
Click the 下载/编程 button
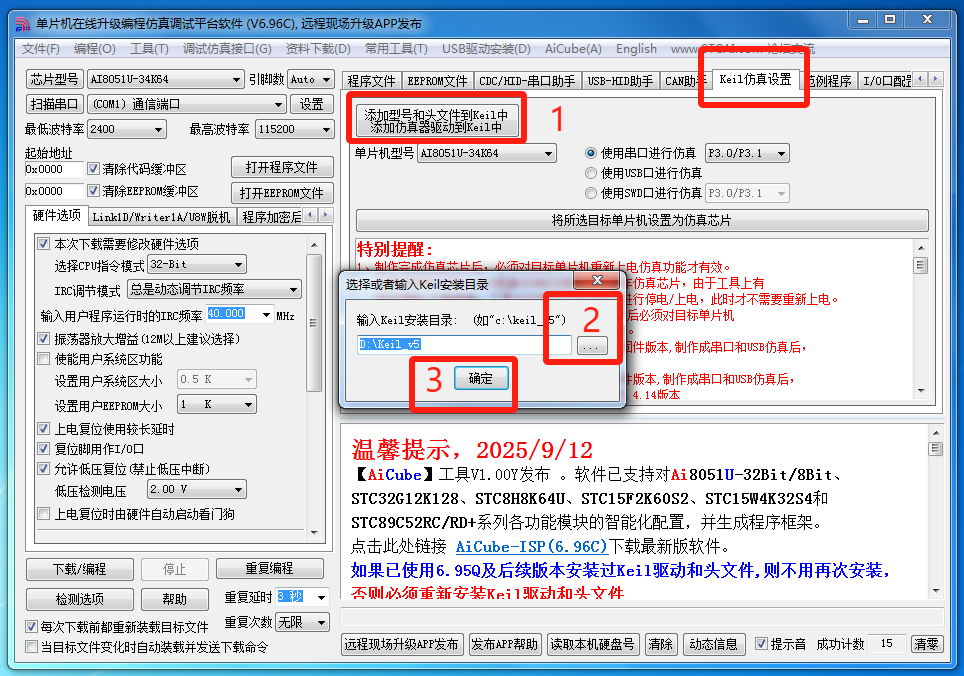click(x=80, y=569)
